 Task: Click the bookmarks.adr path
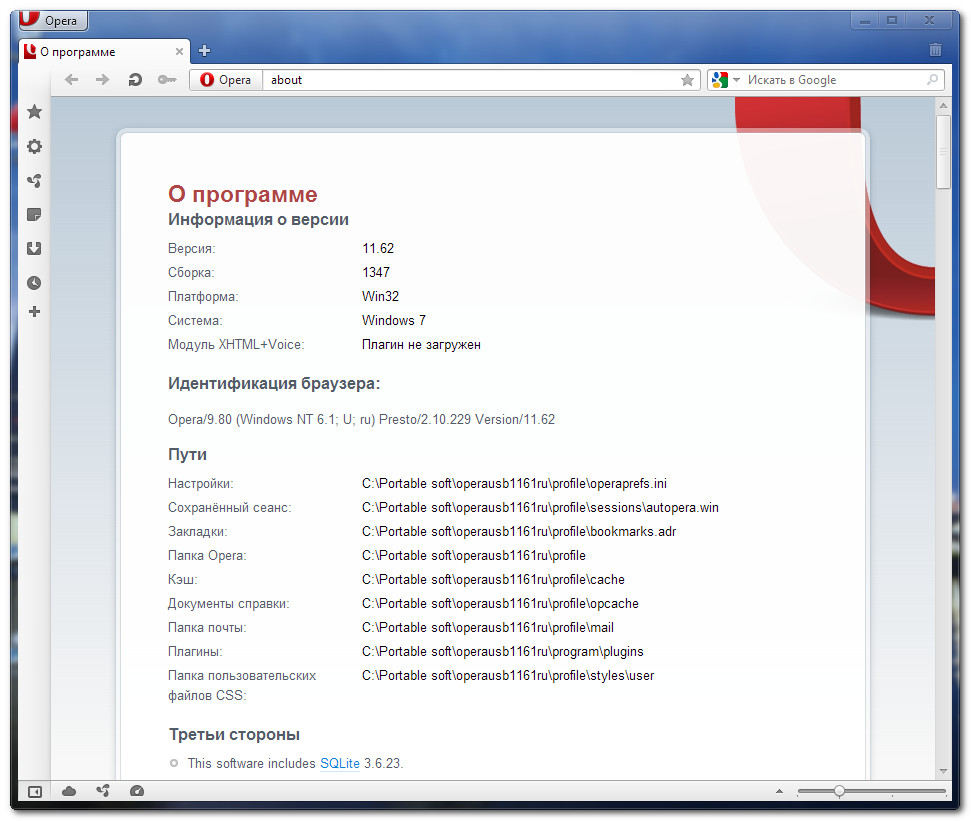click(x=519, y=532)
